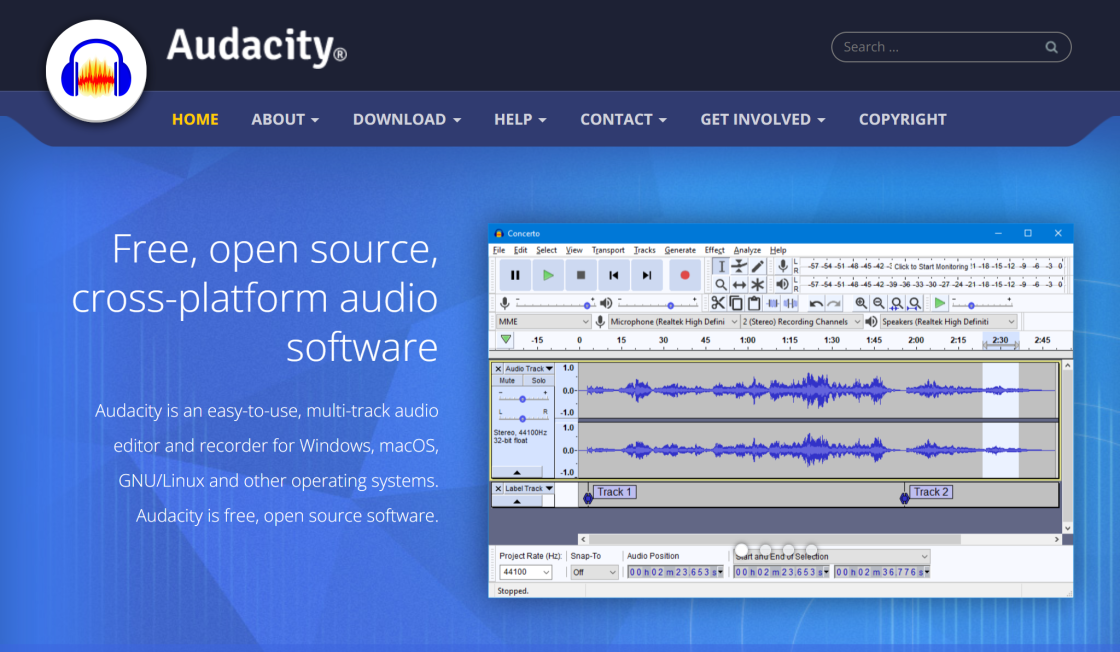Click the Silence audio icon
This screenshot has height=652, width=1120.
click(790, 303)
